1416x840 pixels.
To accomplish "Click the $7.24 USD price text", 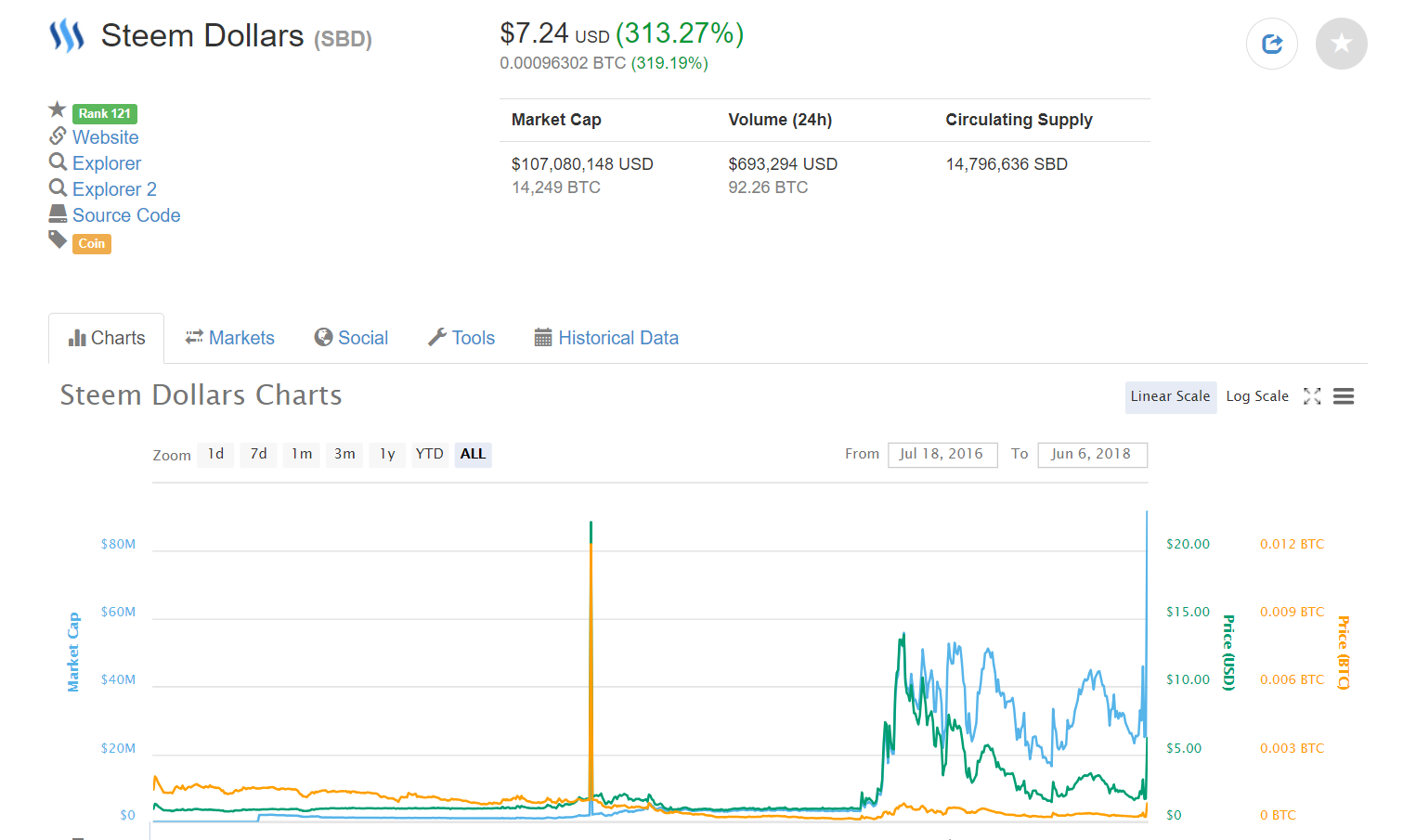I will (554, 34).
